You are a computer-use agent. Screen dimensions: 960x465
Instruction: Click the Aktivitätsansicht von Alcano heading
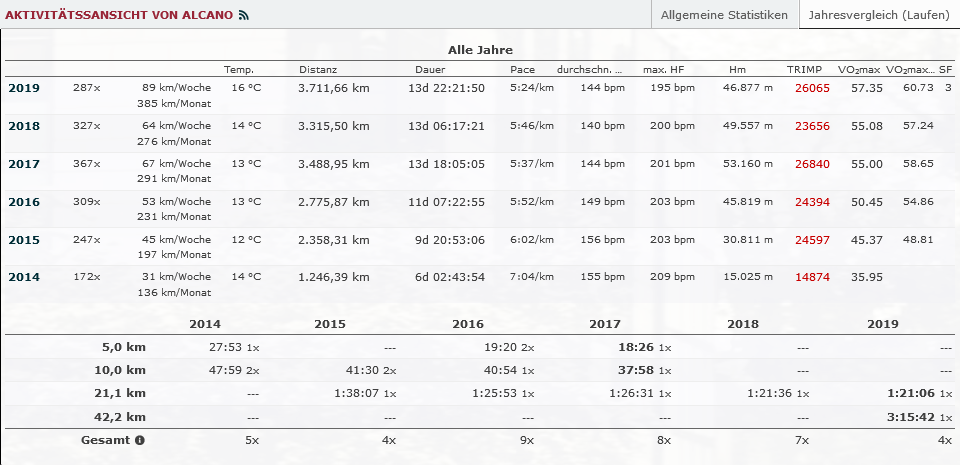pyautogui.click(x=119, y=16)
